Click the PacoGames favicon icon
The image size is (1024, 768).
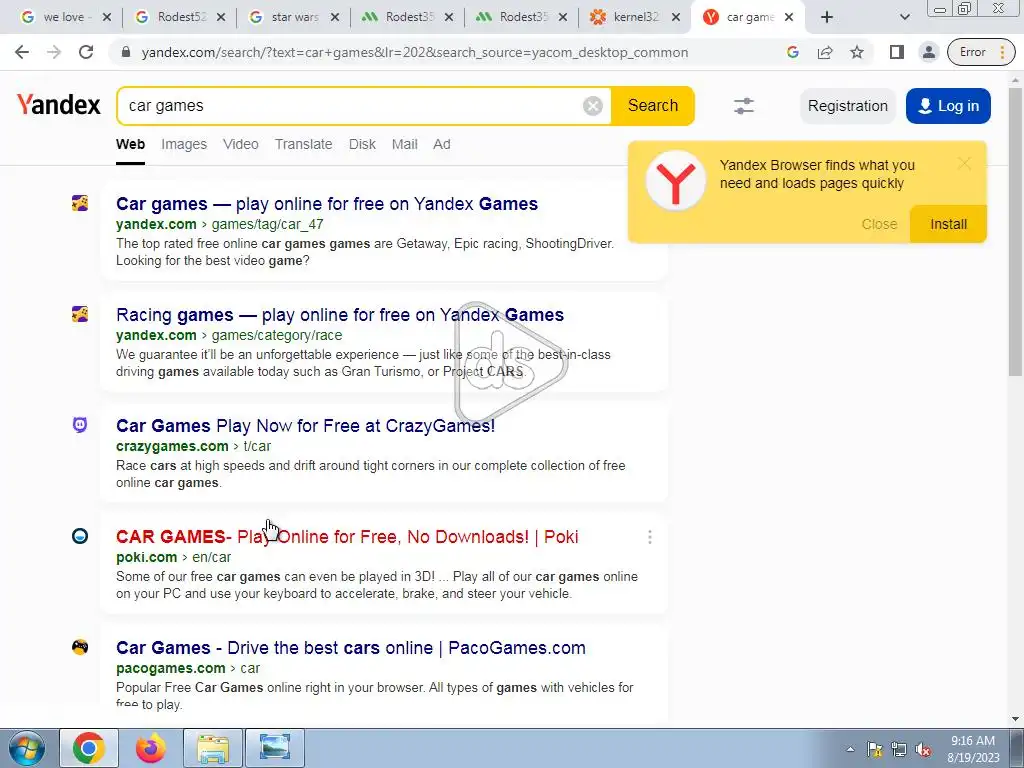(x=80, y=647)
